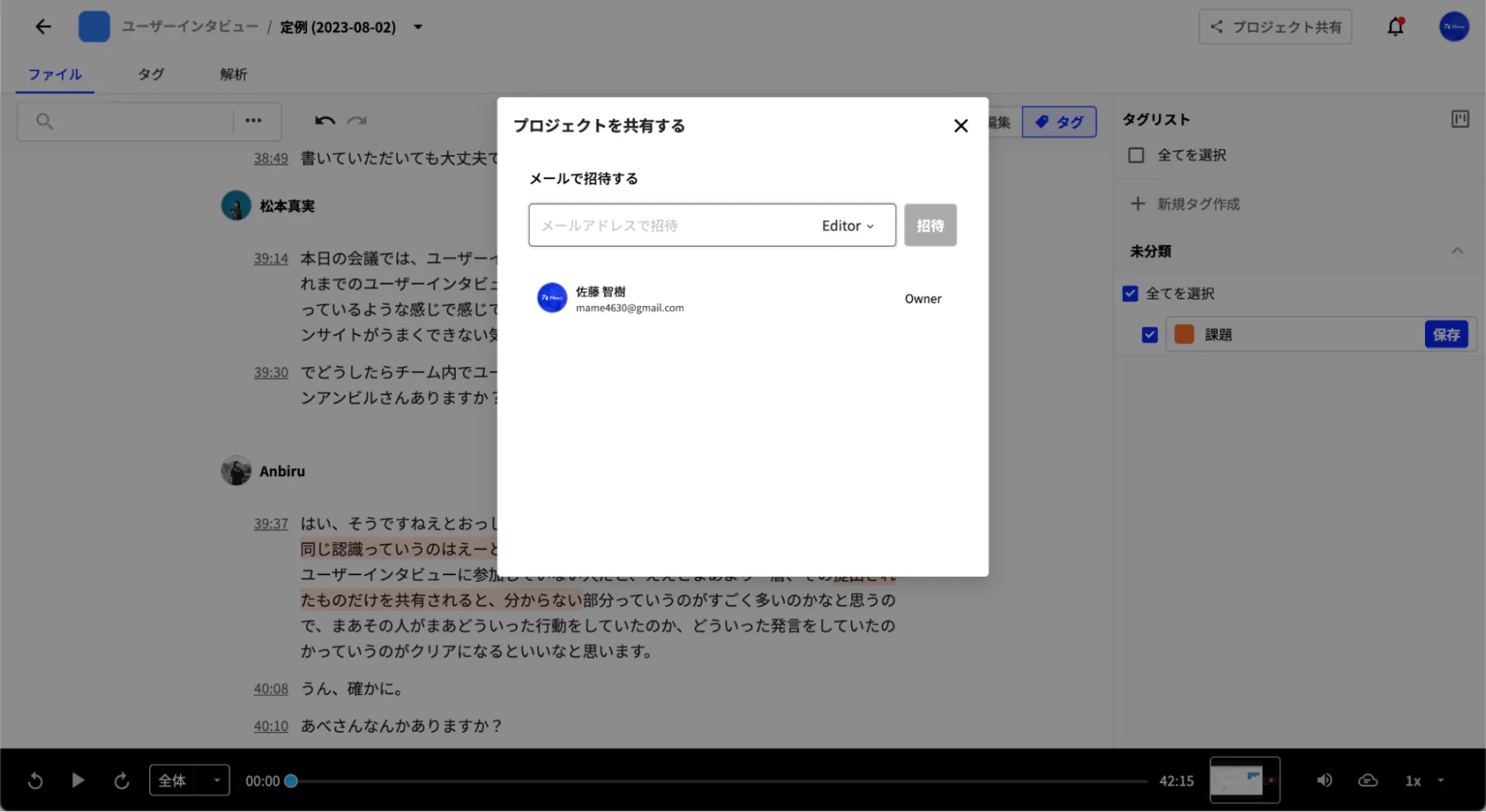Switch to the 解析 tab

coord(234,74)
